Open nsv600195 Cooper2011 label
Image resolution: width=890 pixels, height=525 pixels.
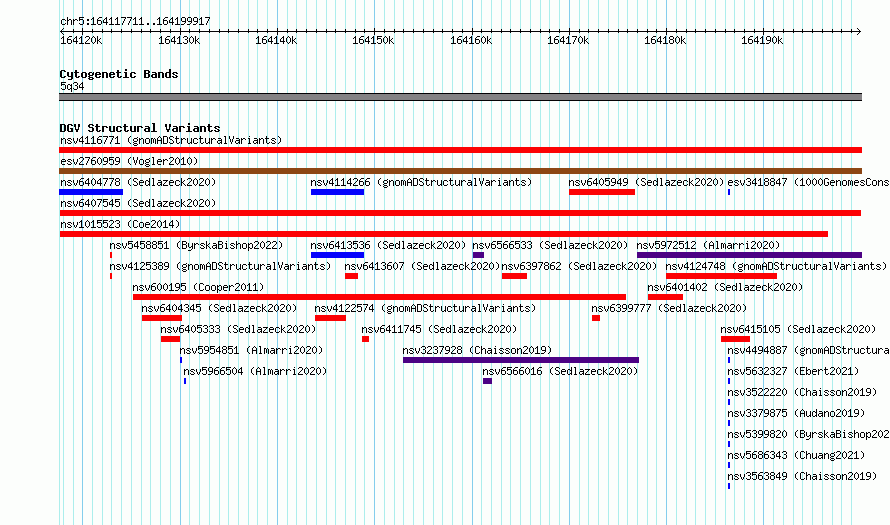(x=198, y=287)
